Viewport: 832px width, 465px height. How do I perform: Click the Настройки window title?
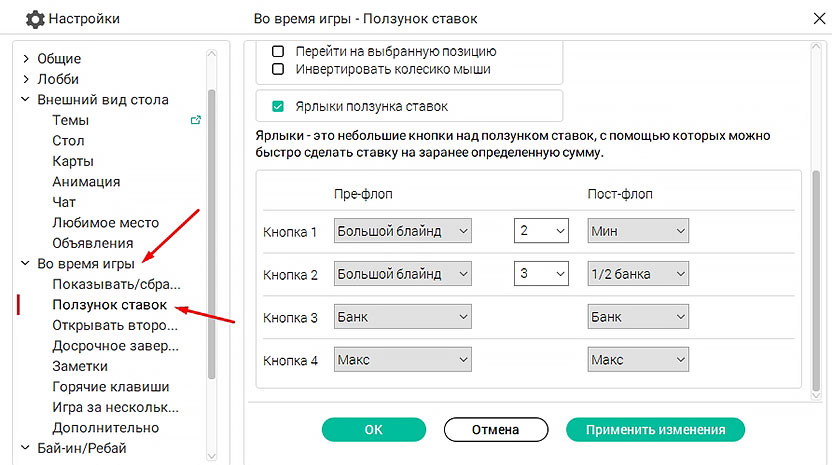tap(84, 19)
